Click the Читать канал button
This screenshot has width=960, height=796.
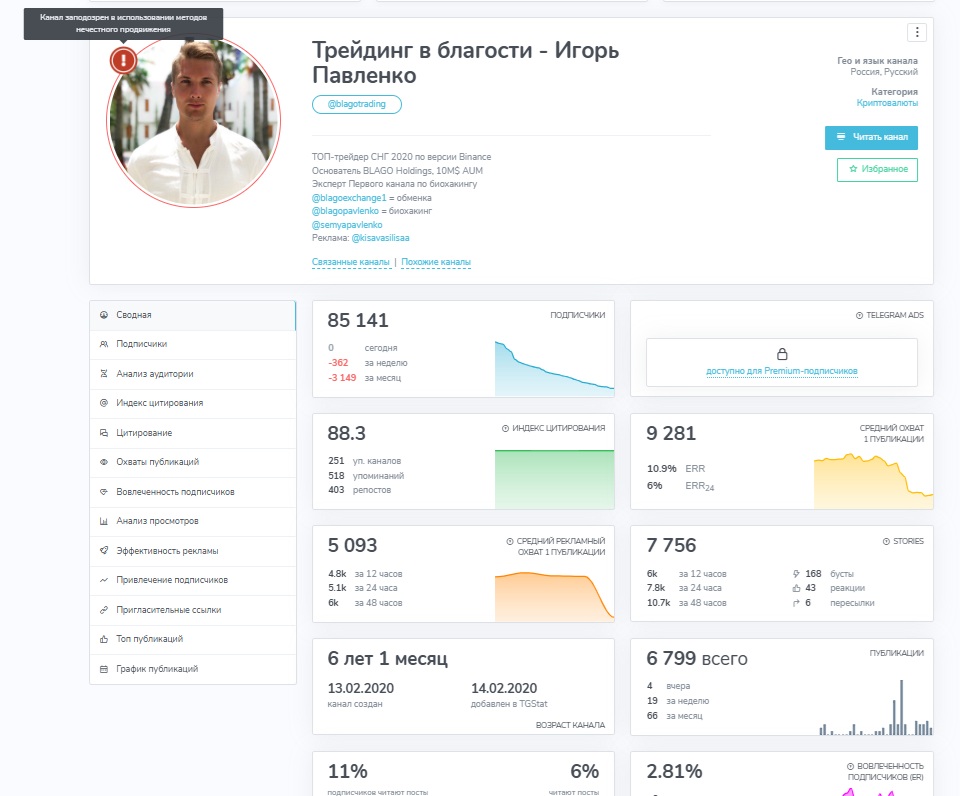pos(871,137)
